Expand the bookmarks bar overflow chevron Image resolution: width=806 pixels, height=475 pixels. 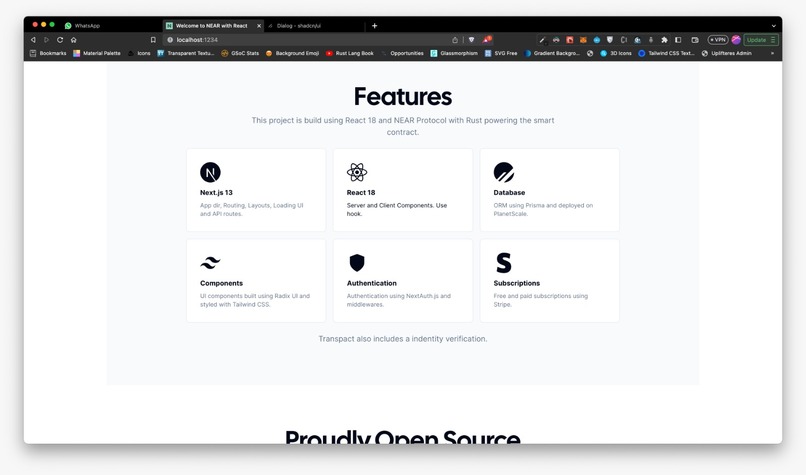point(772,53)
